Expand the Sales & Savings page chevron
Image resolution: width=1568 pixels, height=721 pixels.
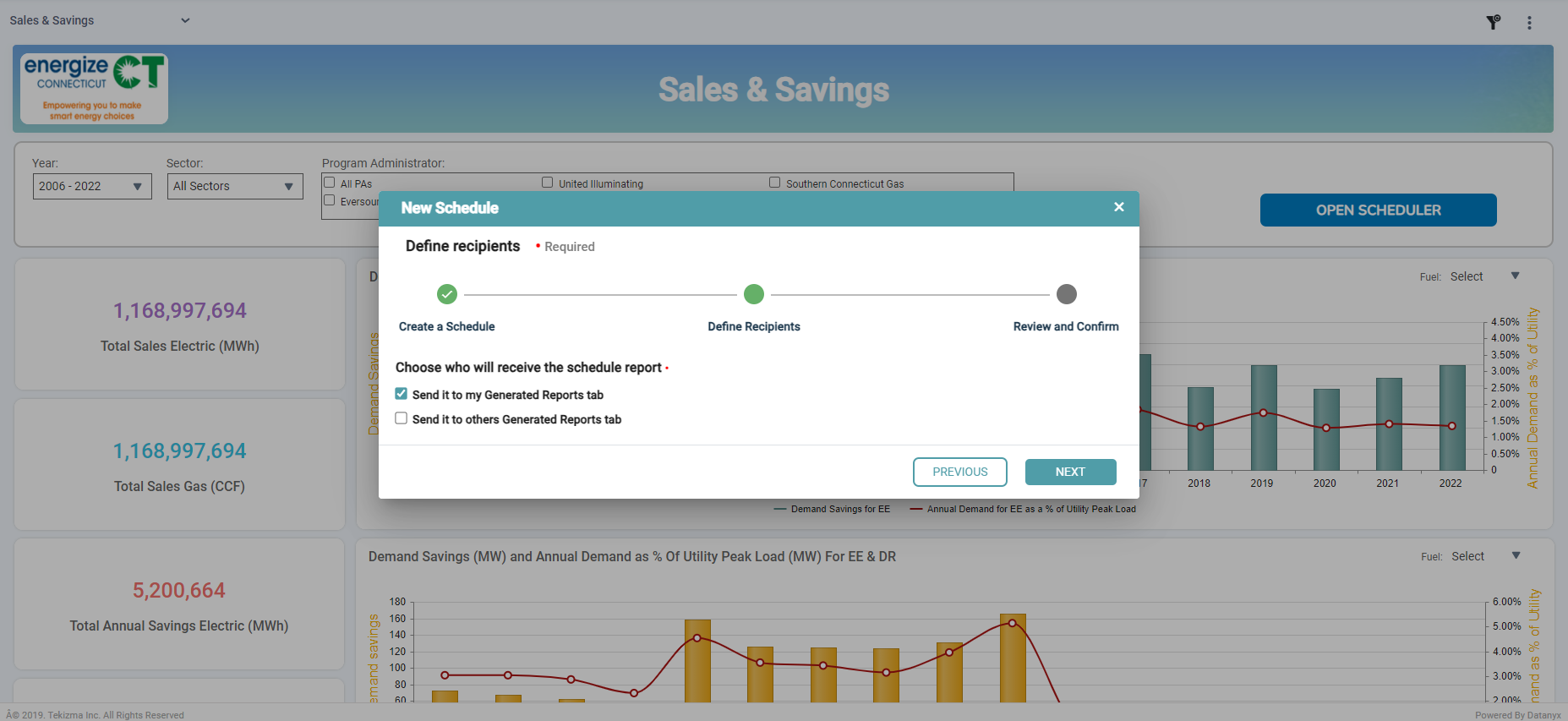(x=185, y=20)
